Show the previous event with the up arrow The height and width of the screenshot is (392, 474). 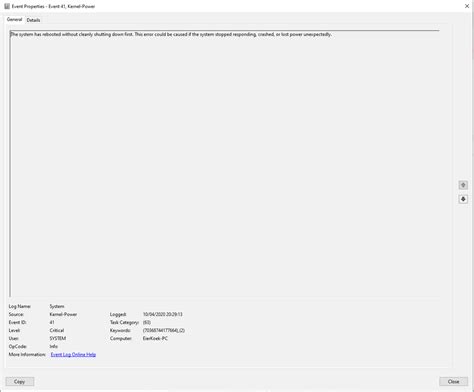click(x=463, y=185)
